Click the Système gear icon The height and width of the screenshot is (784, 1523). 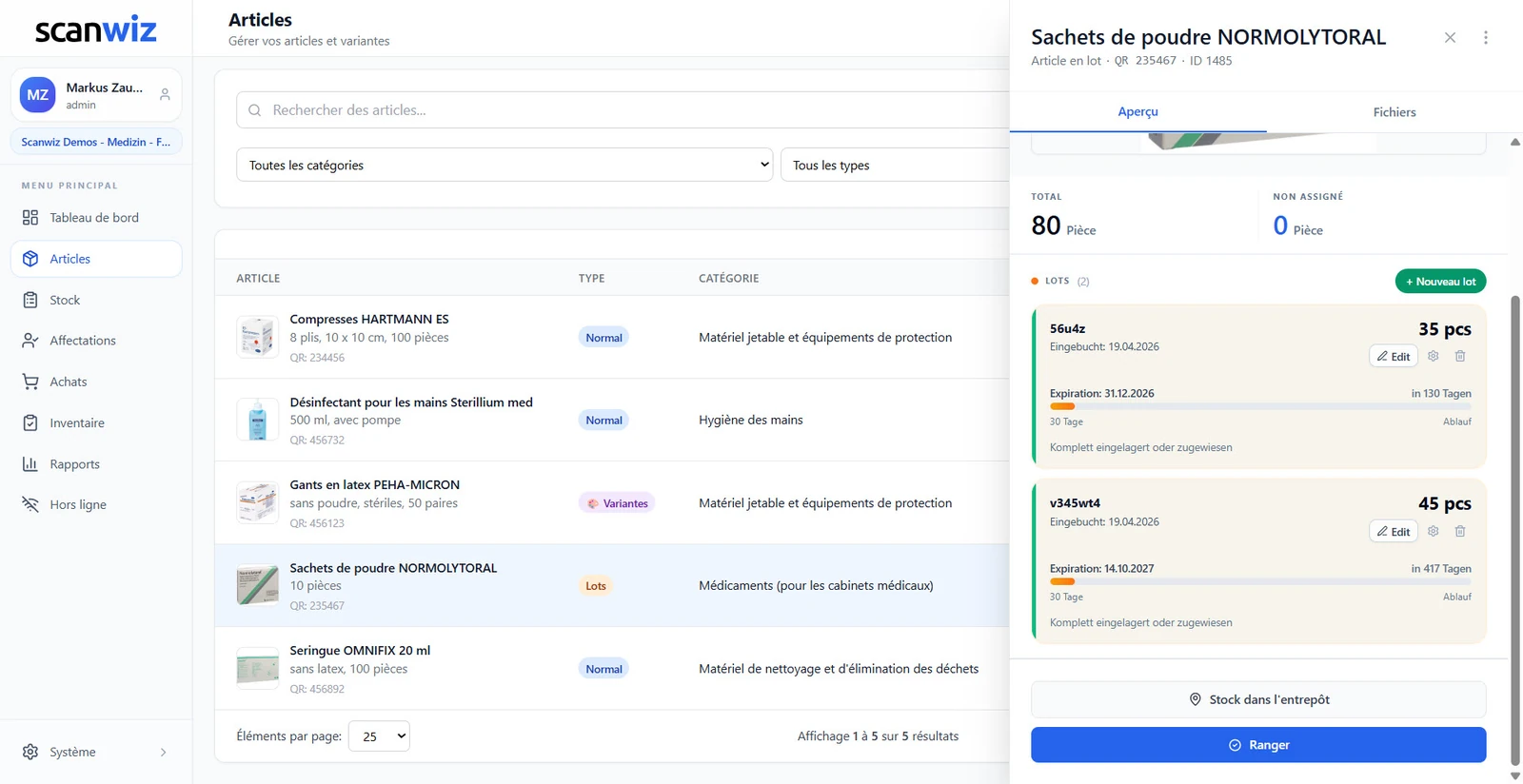pos(30,752)
